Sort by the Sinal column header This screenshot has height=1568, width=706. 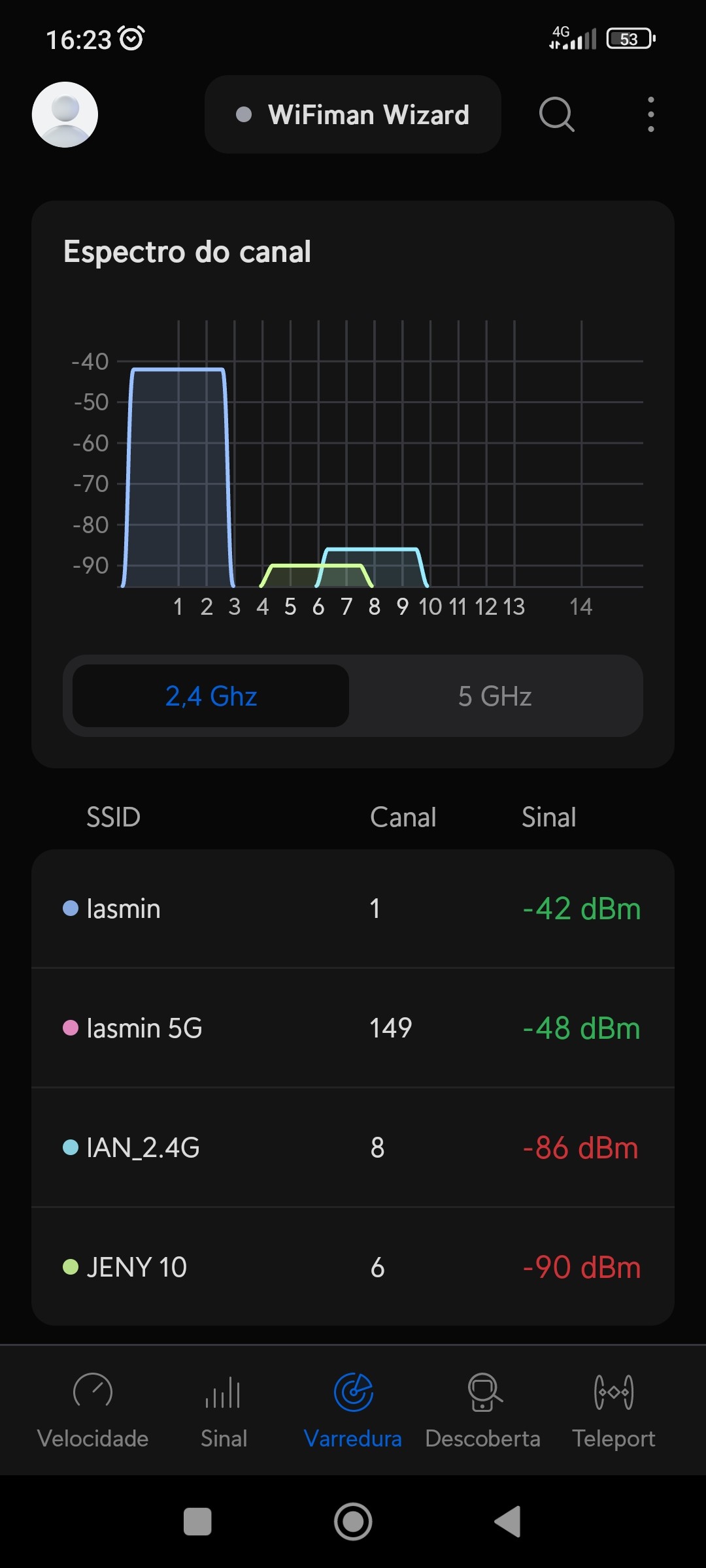point(548,817)
